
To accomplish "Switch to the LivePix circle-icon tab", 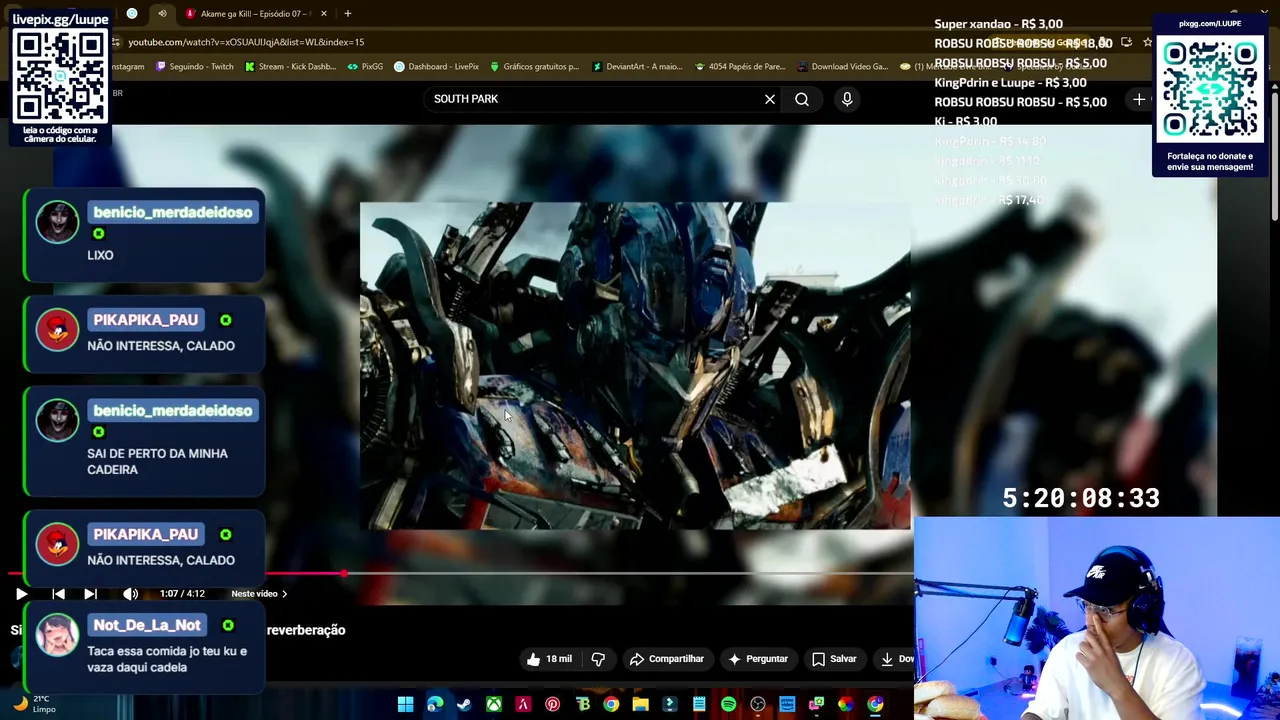I will pos(132,14).
